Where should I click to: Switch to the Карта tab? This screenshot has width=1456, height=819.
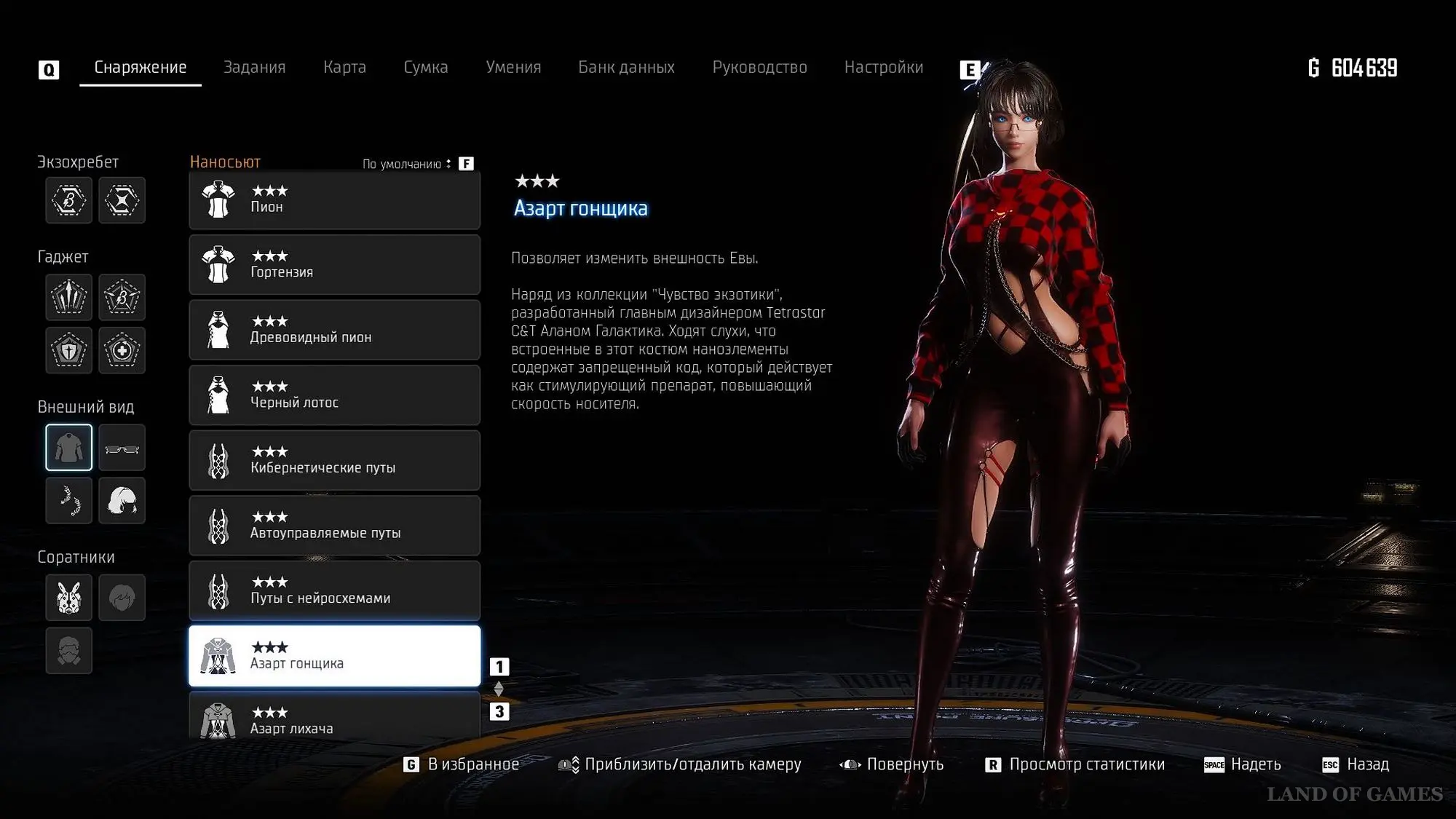(x=344, y=67)
